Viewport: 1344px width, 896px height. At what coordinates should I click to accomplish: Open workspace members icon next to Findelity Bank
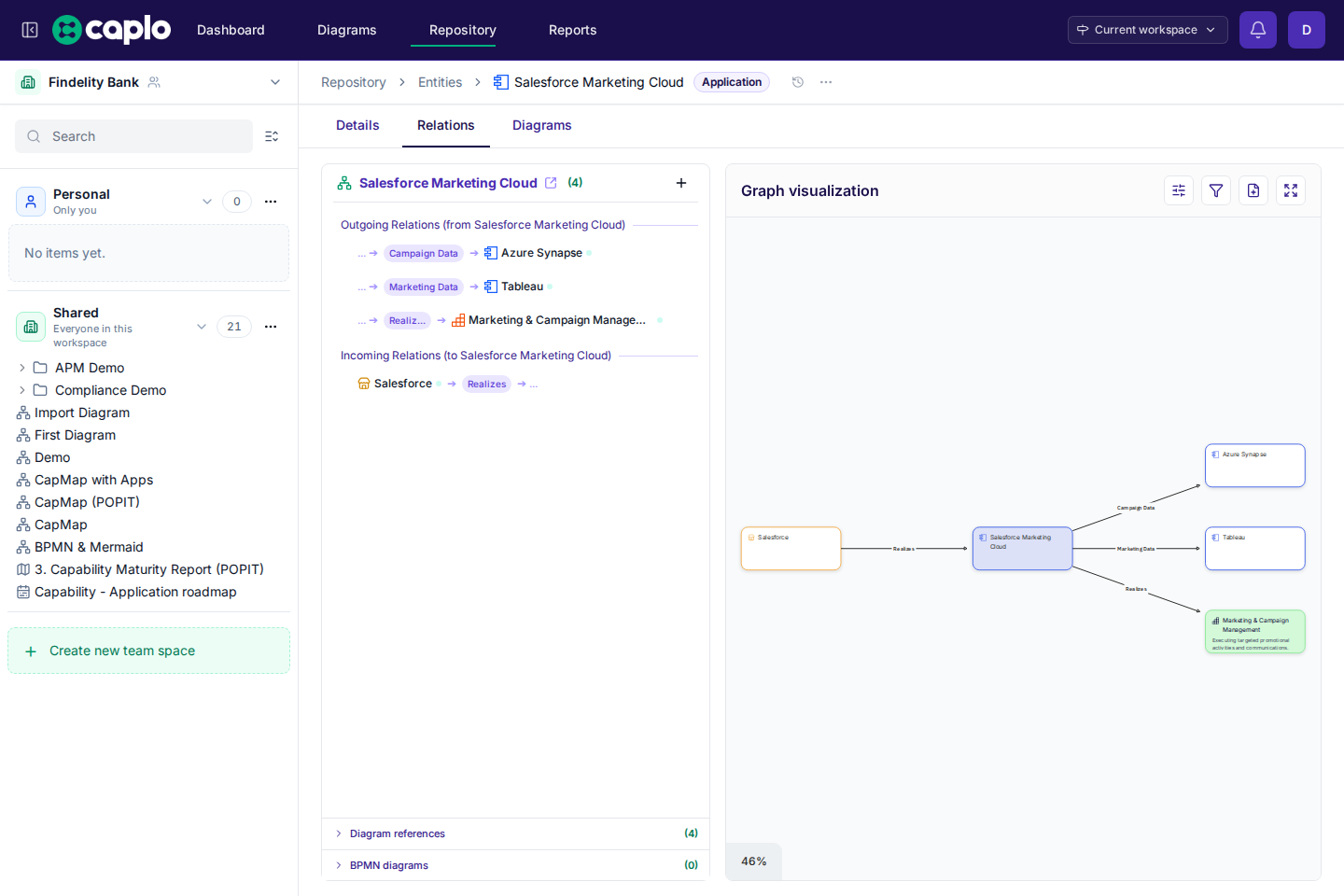coord(154,82)
